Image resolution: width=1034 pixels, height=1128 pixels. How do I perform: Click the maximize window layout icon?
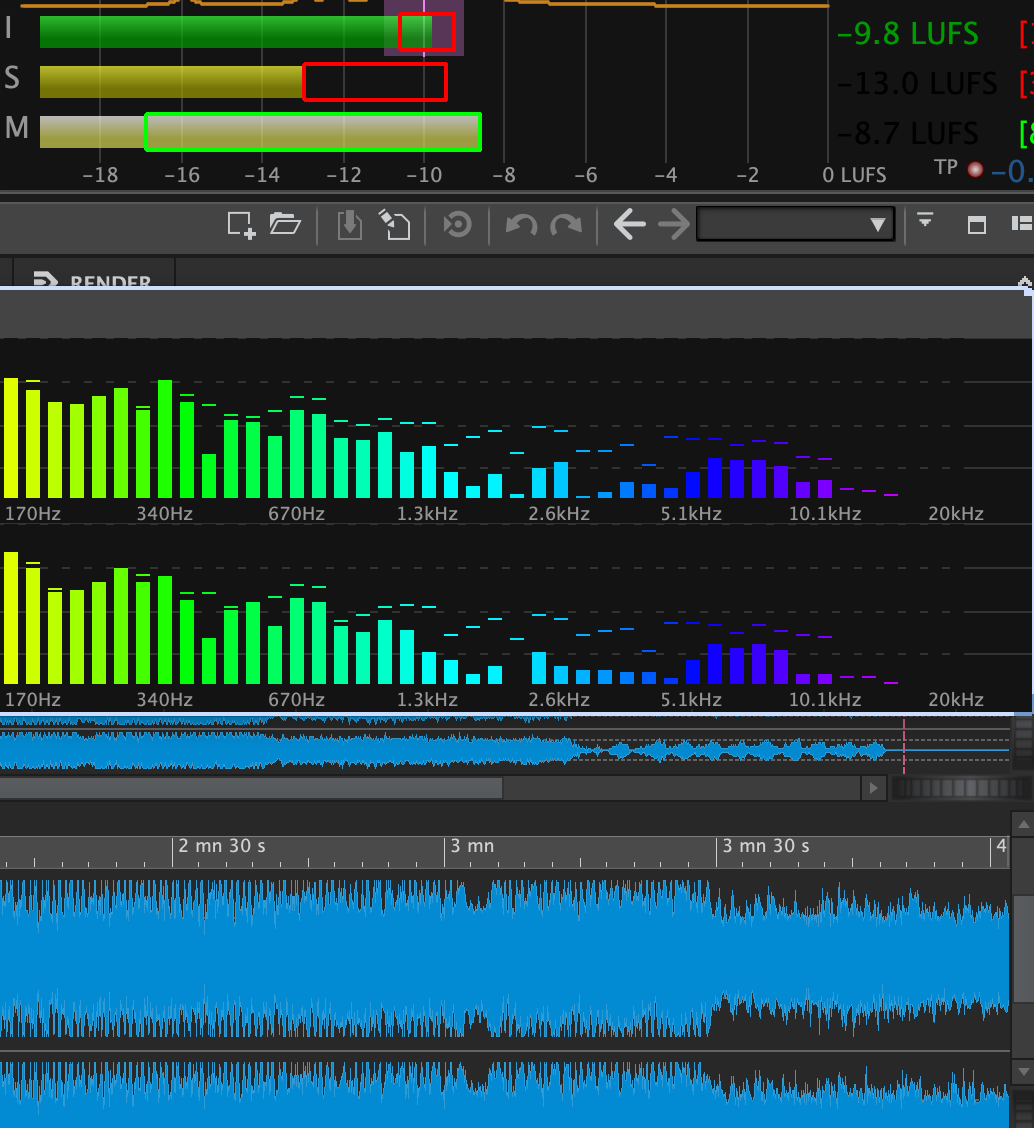[976, 225]
